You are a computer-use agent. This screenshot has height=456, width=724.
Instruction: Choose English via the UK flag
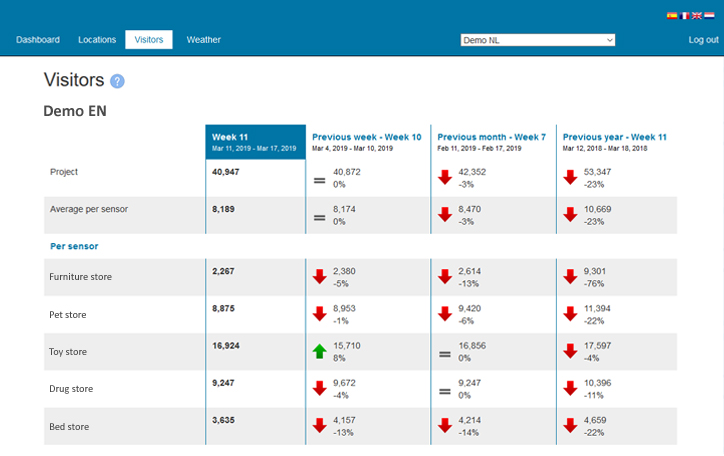(x=697, y=16)
